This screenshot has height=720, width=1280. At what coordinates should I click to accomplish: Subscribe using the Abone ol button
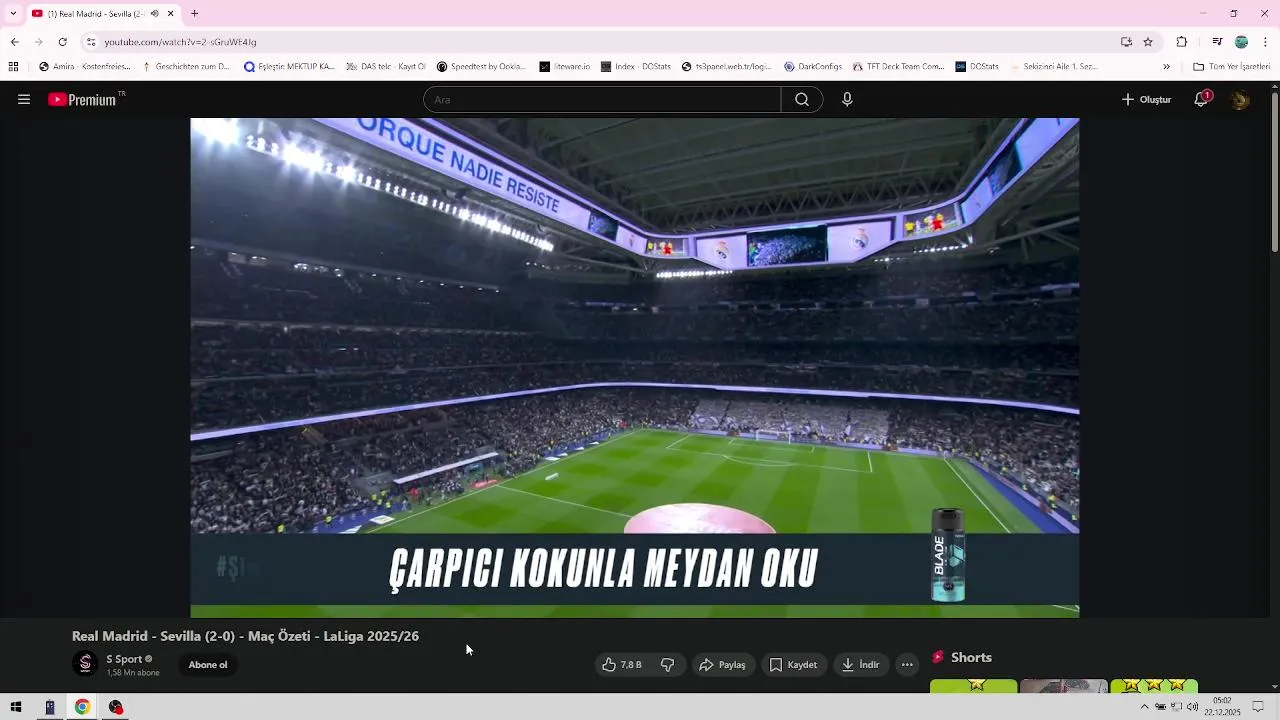coord(208,665)
